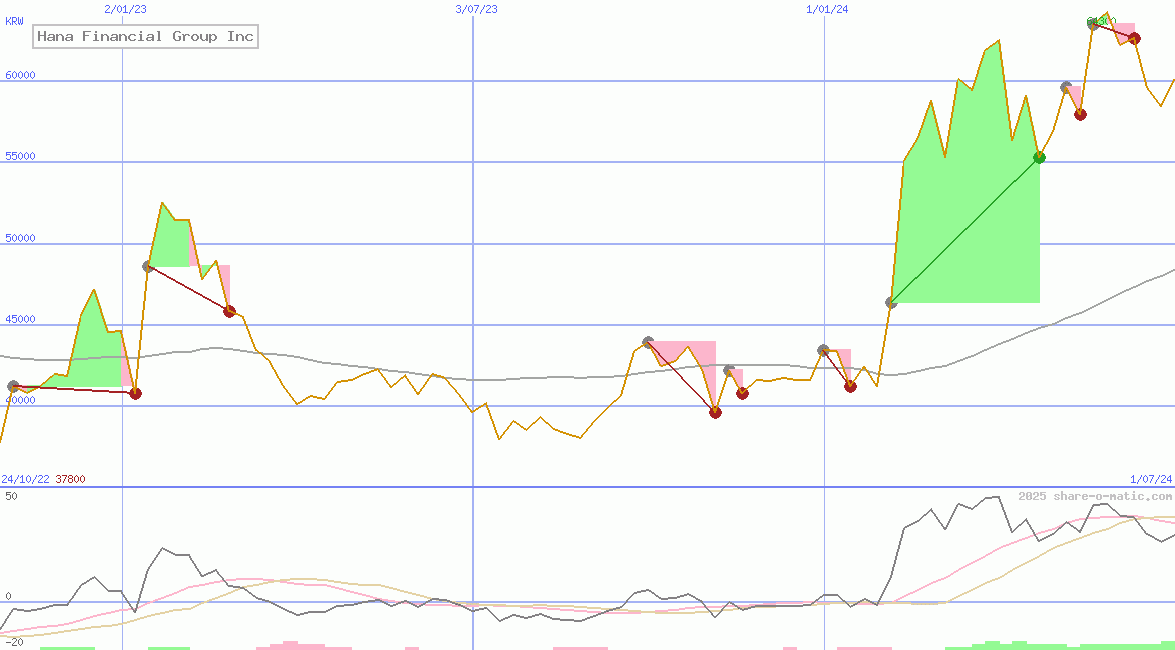Screen dimensions: 1175x650
Task: Click the 3/07/23 date label
Action: click(x=476, y=9)
